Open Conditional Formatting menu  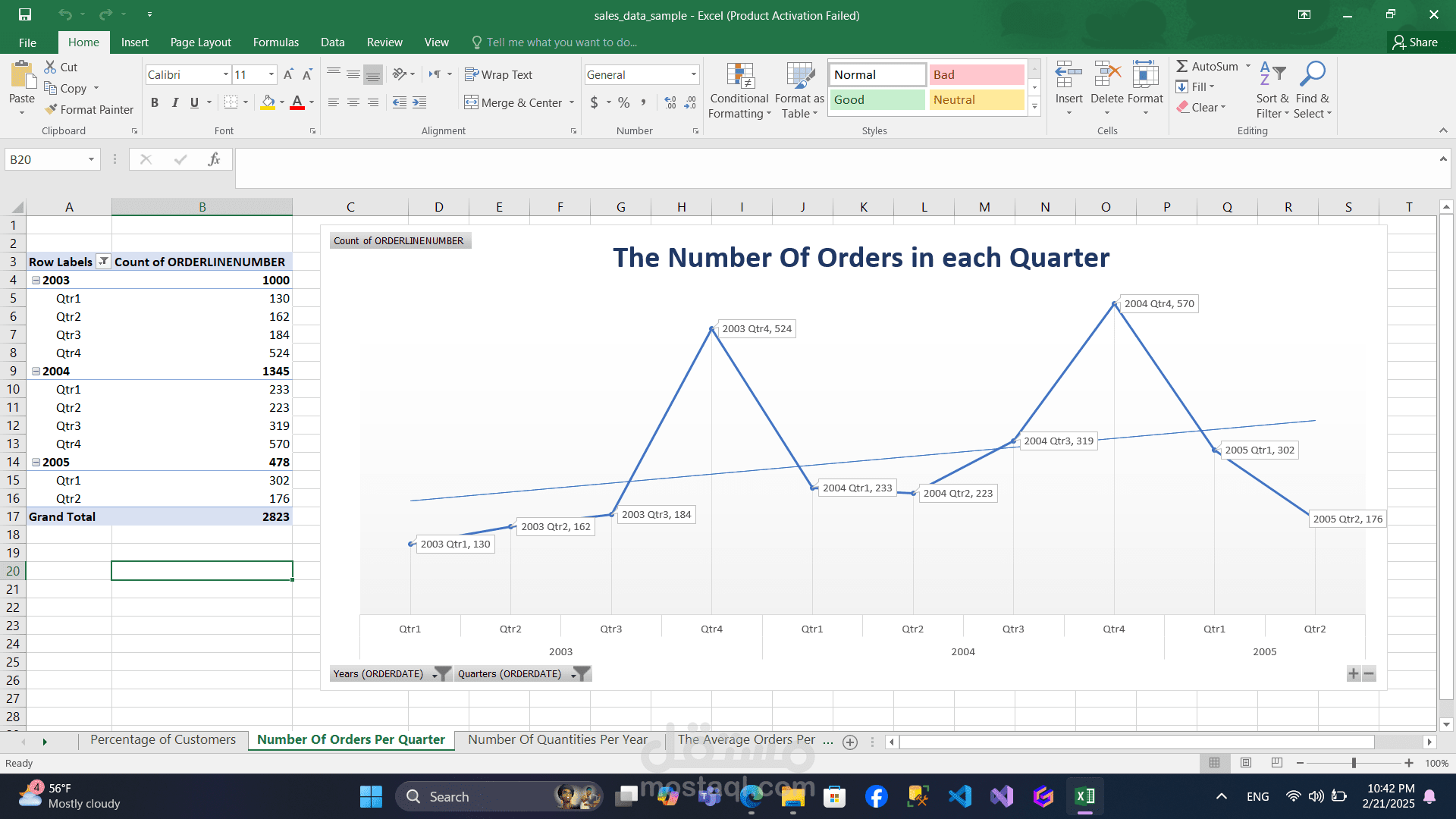pos(739,90)
